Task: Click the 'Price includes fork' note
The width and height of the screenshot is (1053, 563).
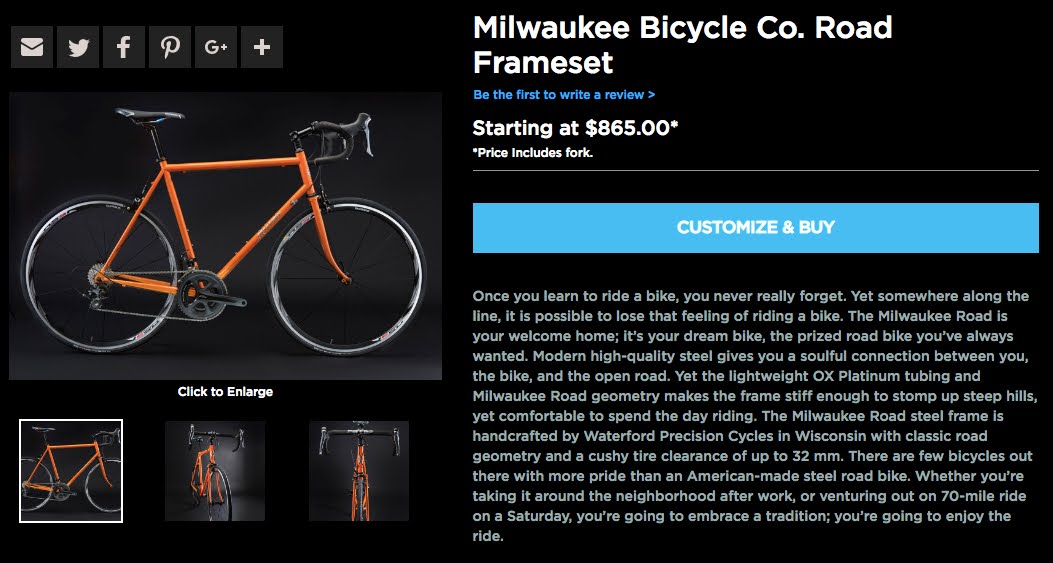Action: tap(532, 153)
